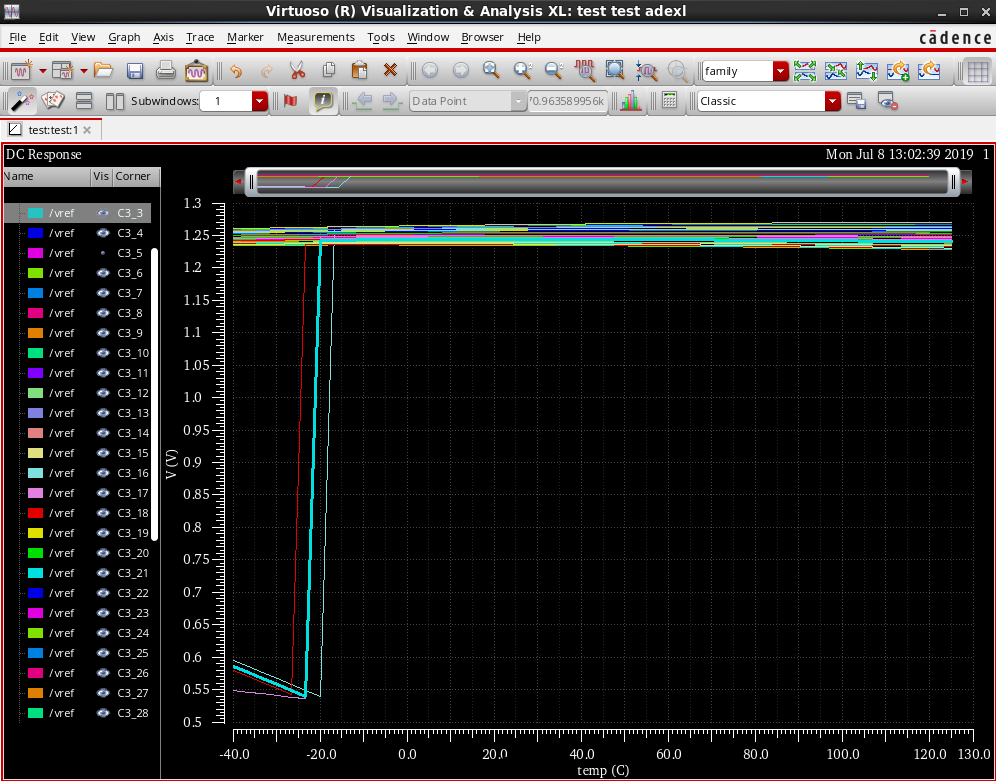Screen dimensions: 996x781
Task: Click the red flag marker icon
Action: (291, 101)
